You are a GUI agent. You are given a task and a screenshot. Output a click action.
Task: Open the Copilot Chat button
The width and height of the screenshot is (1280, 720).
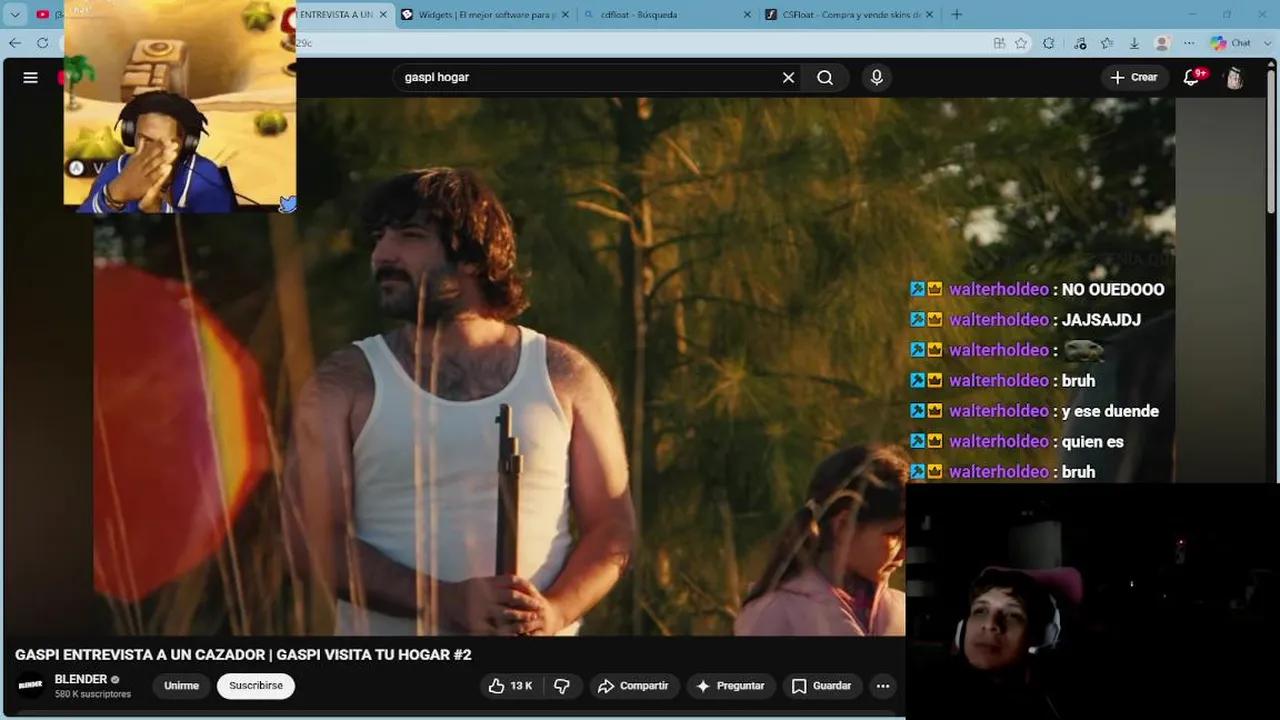point(1231,43)
